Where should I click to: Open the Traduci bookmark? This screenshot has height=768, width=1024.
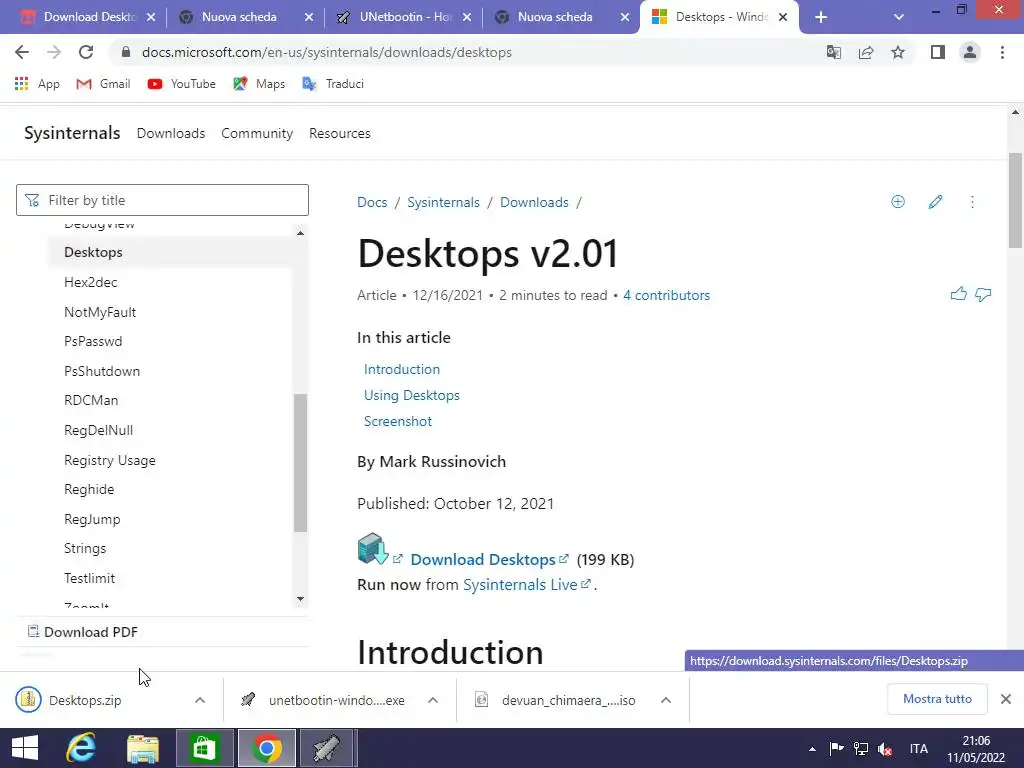pyautogui.click(x=333, y=84)
